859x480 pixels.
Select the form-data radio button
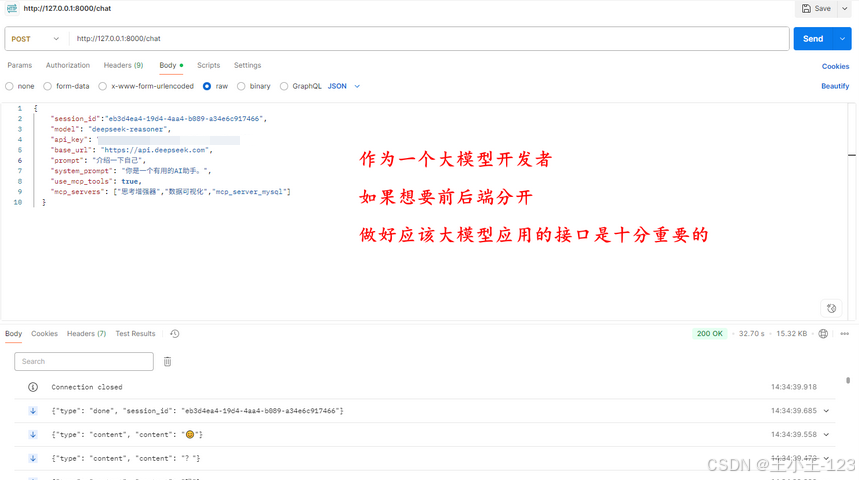click(x=48, y=86)
